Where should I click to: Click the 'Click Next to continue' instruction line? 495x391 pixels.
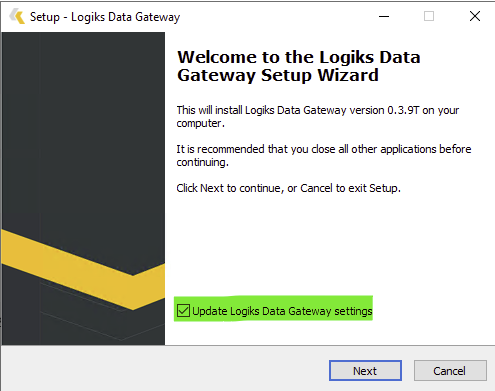[x=288, y=188]
